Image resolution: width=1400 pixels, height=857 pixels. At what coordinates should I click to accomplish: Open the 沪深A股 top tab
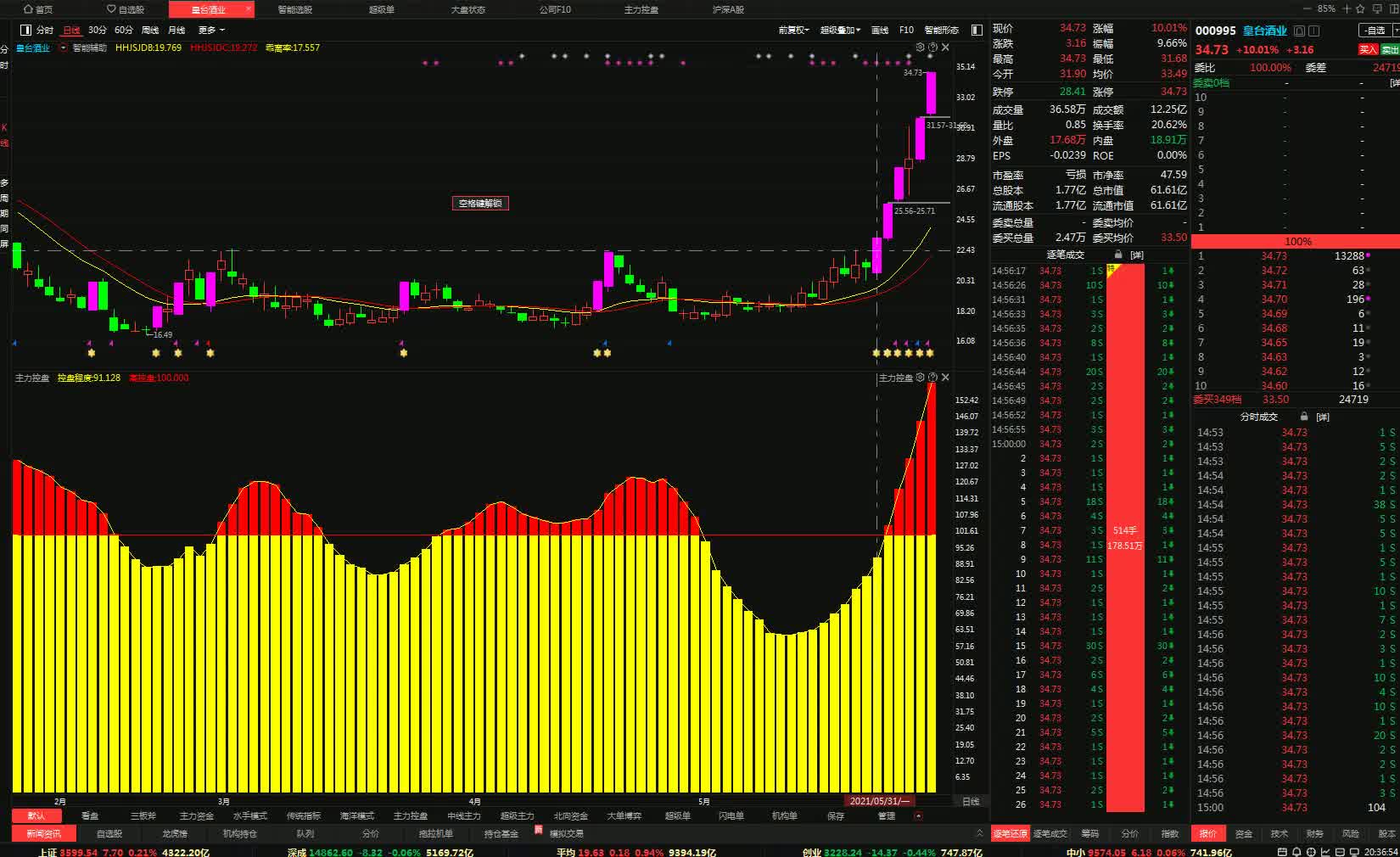[728, 9]
